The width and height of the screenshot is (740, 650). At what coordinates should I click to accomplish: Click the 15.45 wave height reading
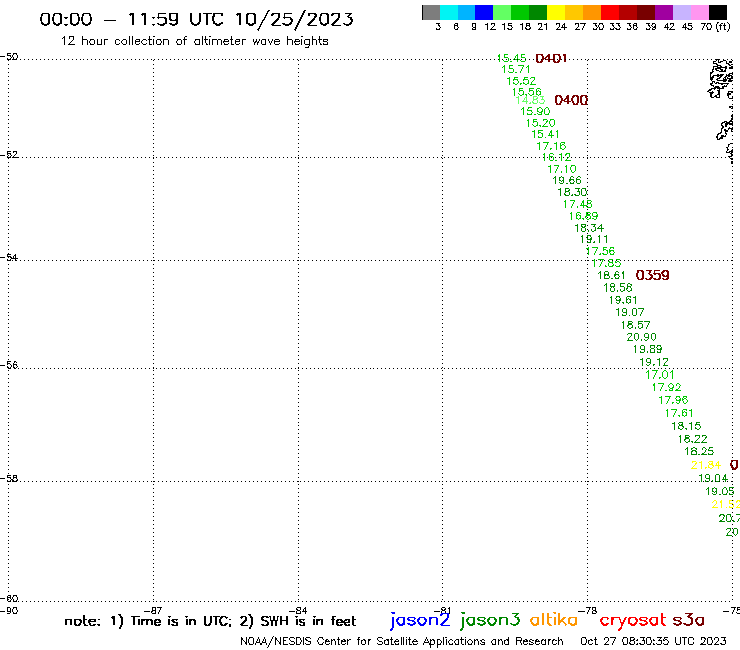(x=512, y=58)
